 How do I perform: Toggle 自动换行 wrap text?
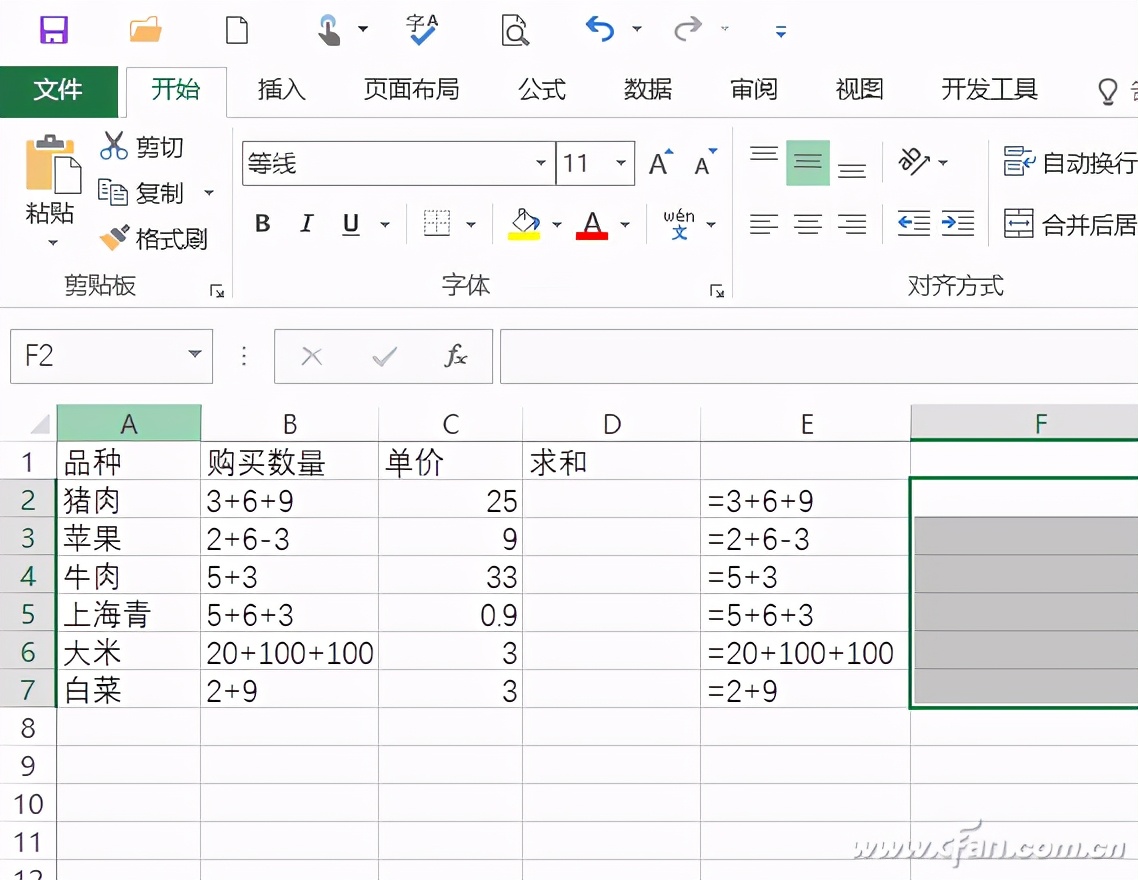(x=1070, y=163)
